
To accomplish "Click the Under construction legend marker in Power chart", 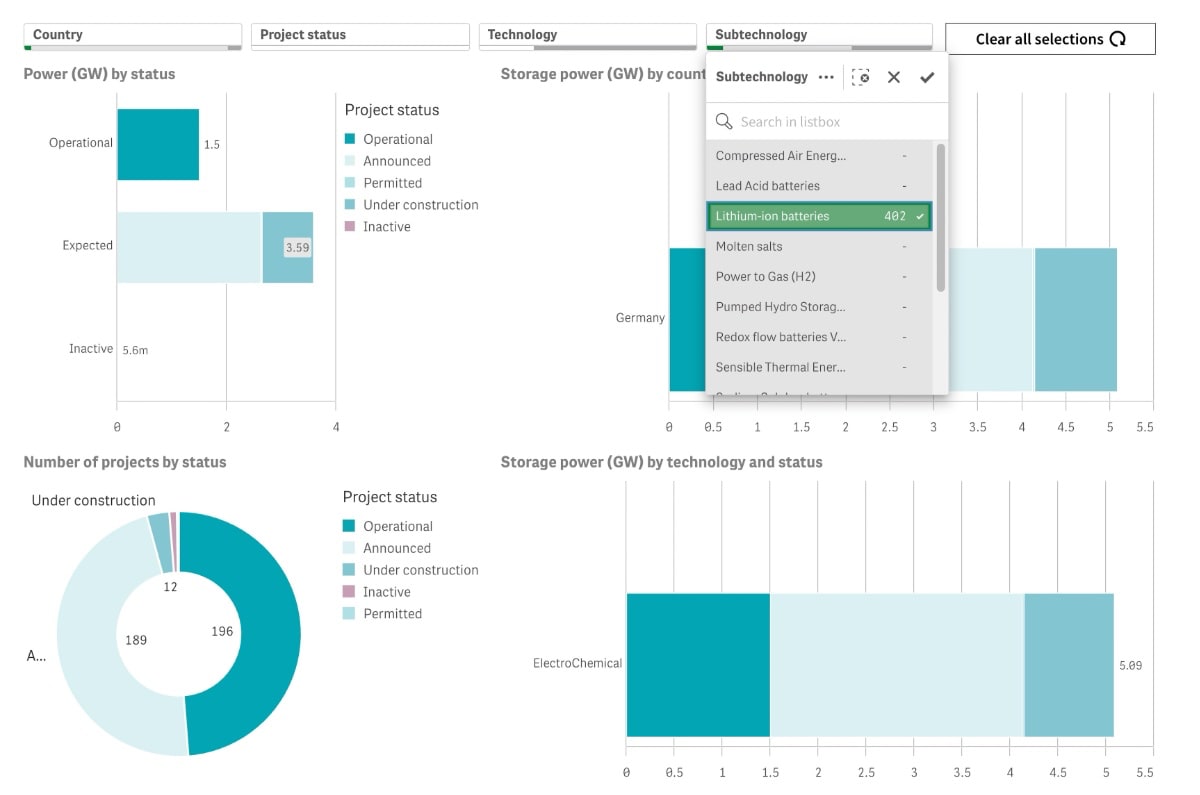I will point(349,205).
